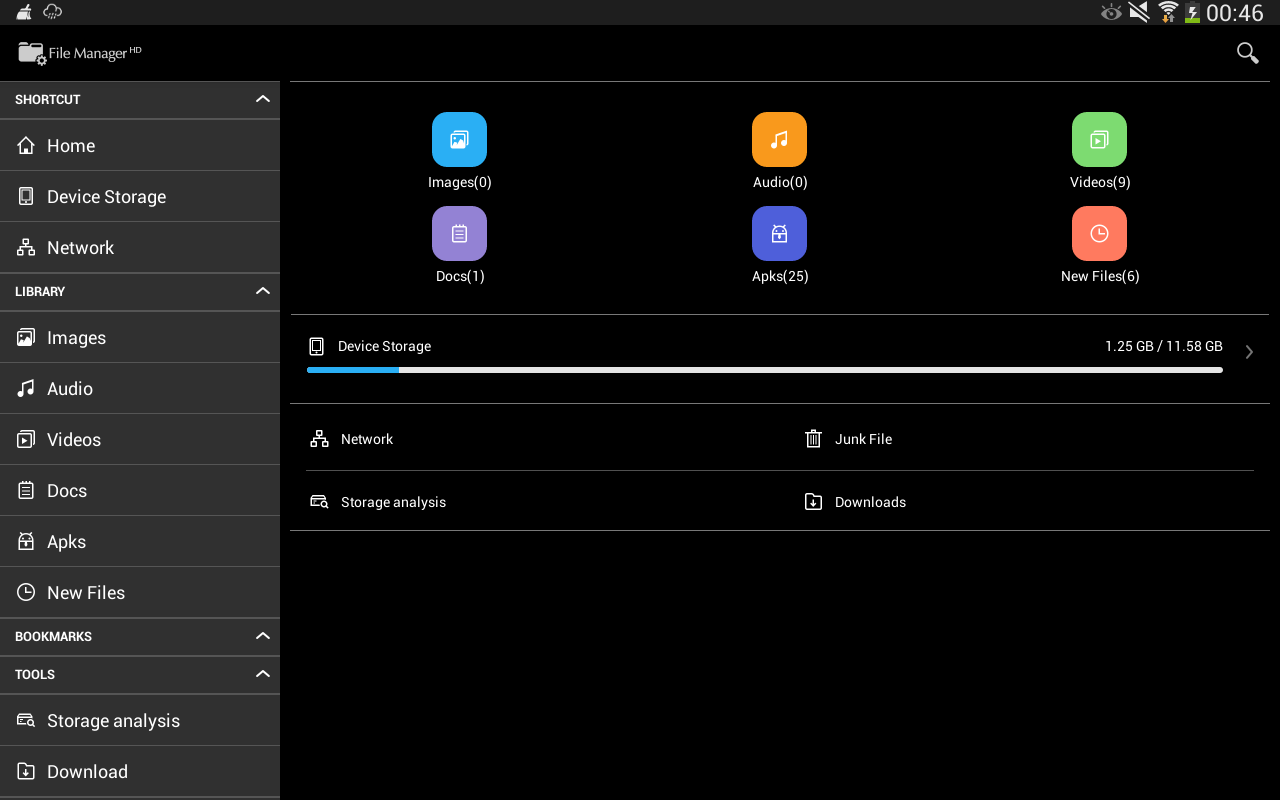The image size is (1280, 800).
Task: Open the search icon in the toolbar
Action: click(x=1247, y=52)
